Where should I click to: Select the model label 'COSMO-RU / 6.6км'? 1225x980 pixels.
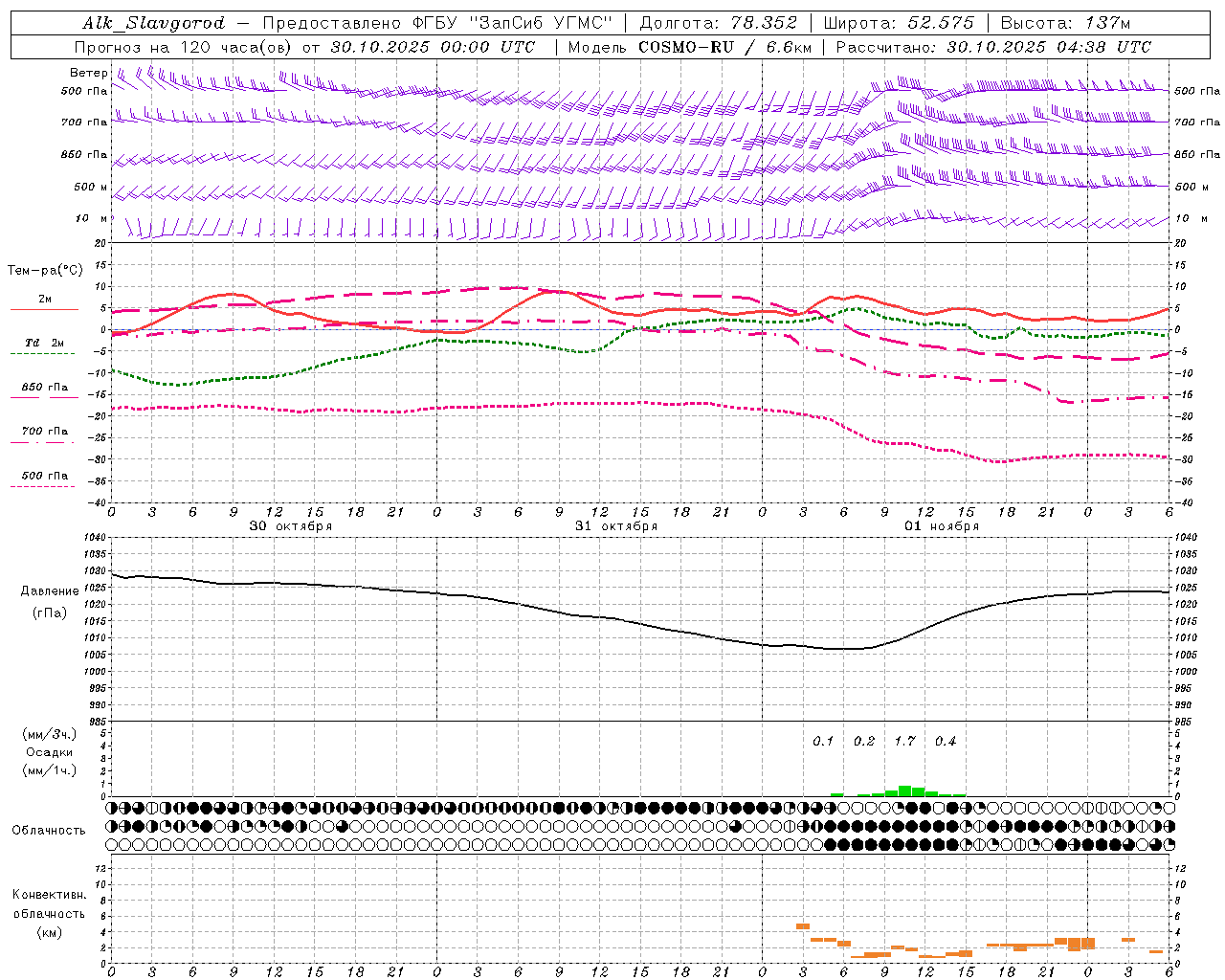coord(725,47)
